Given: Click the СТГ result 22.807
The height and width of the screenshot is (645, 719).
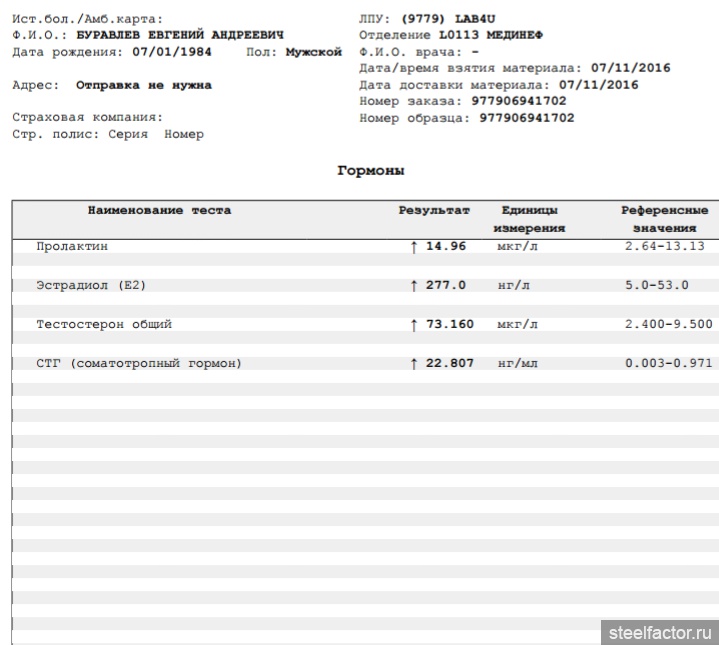Looking at the screenshot, I should coord(450,363).
